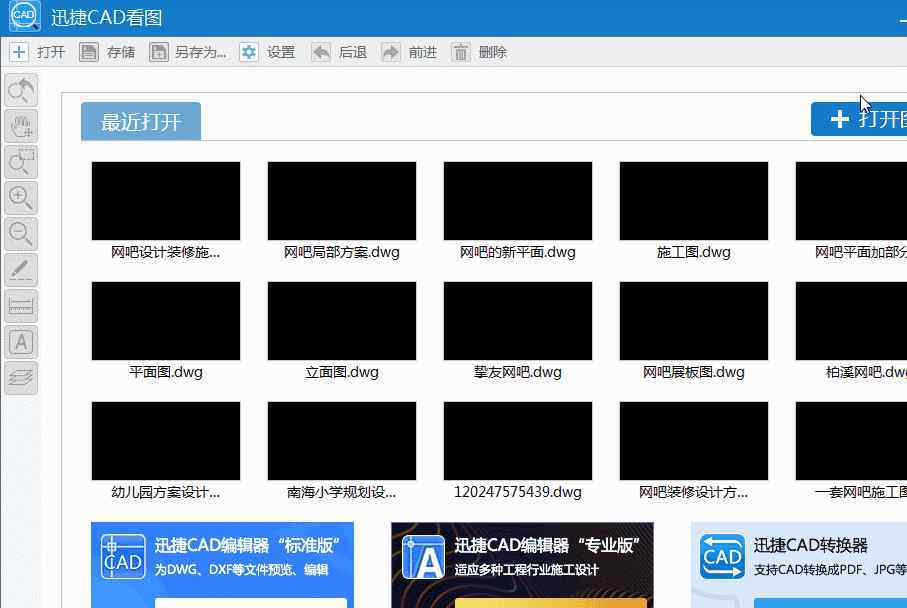Click the Back (后退) arrow icon
Image resolution: width=907 pixels, height=608 pixels.
pyautogui.click(x=321, y=52)
